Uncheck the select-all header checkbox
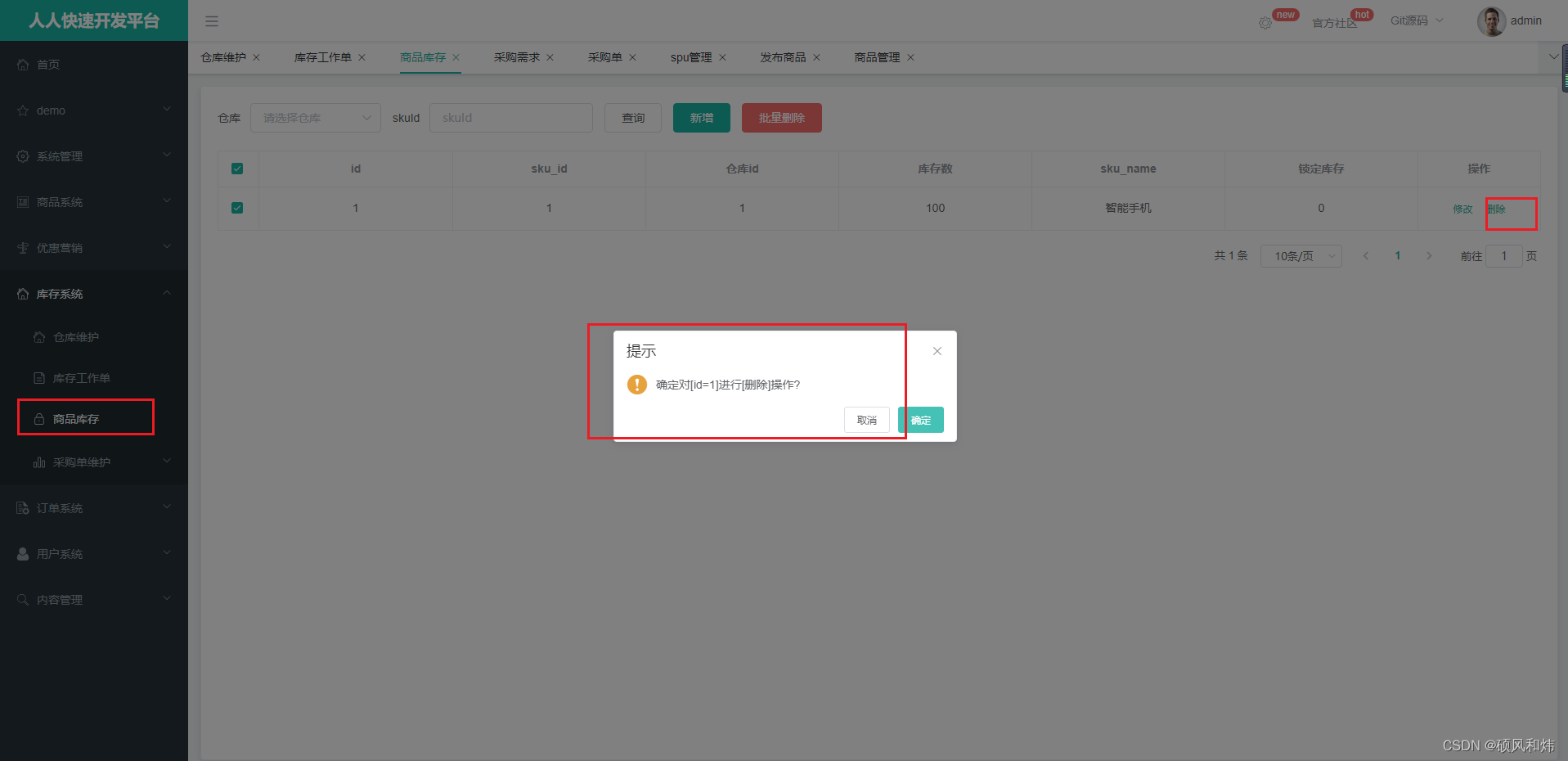The image size is (1568, 761). pyautogui.click(x=237, y=169)
